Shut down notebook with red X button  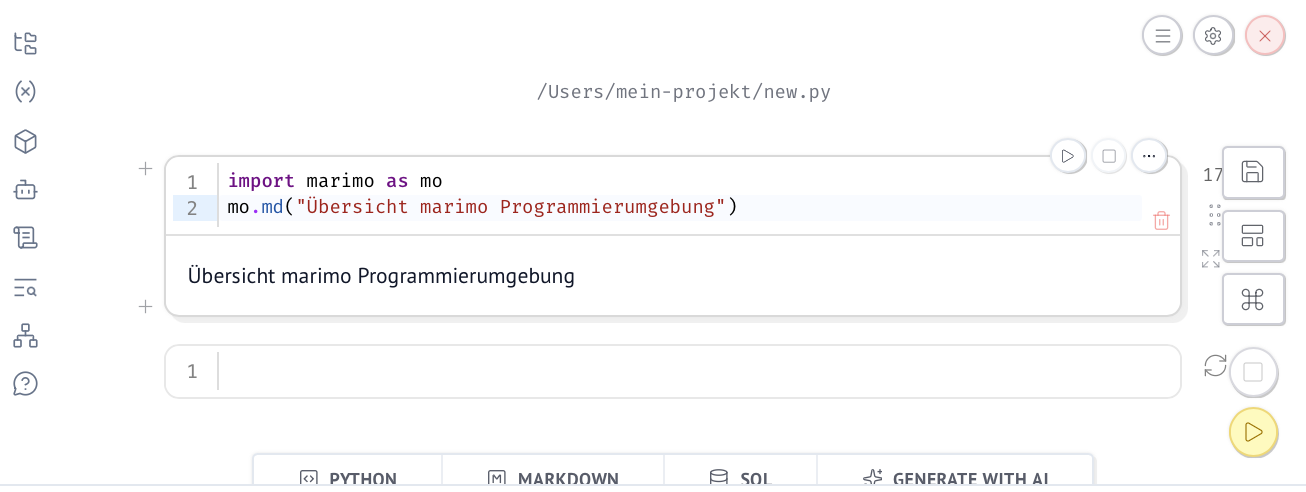click(x=1265, y=36)
